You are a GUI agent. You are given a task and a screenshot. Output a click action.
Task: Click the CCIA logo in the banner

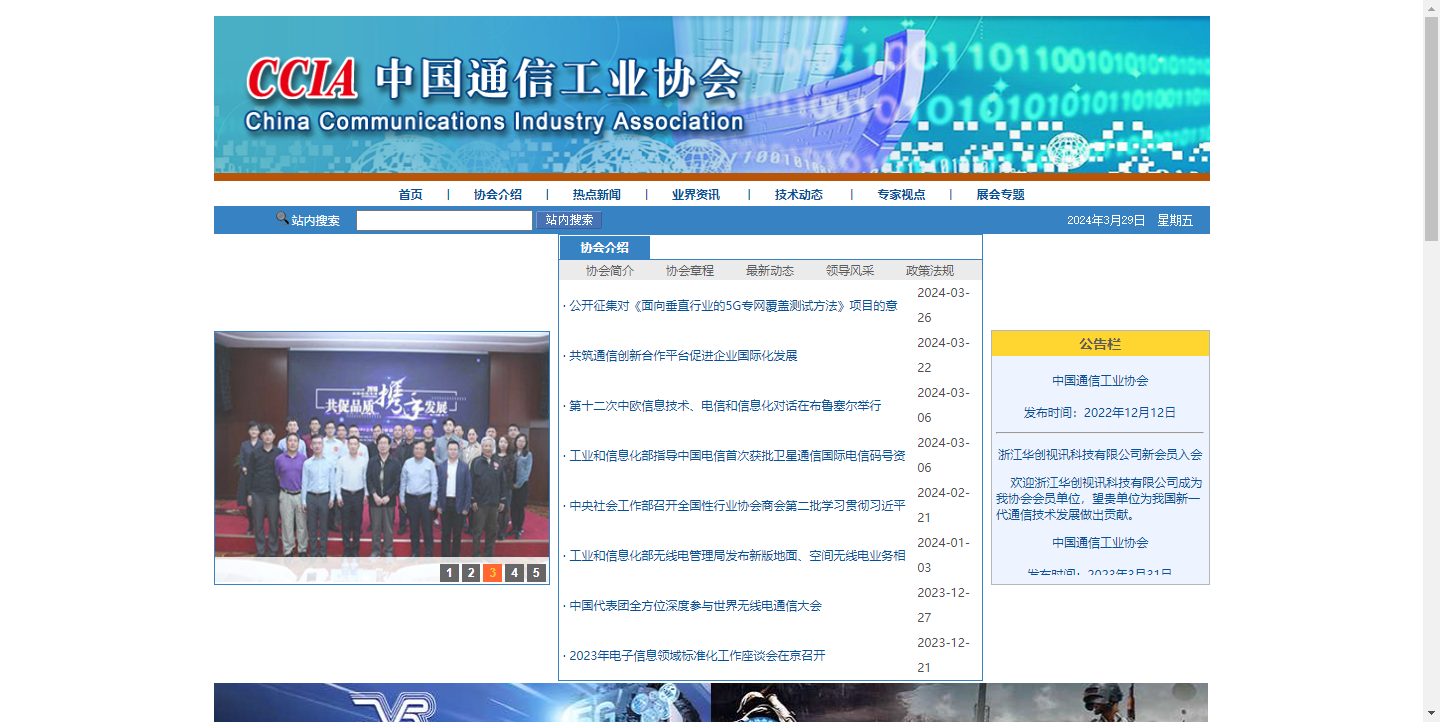[302, 79]
